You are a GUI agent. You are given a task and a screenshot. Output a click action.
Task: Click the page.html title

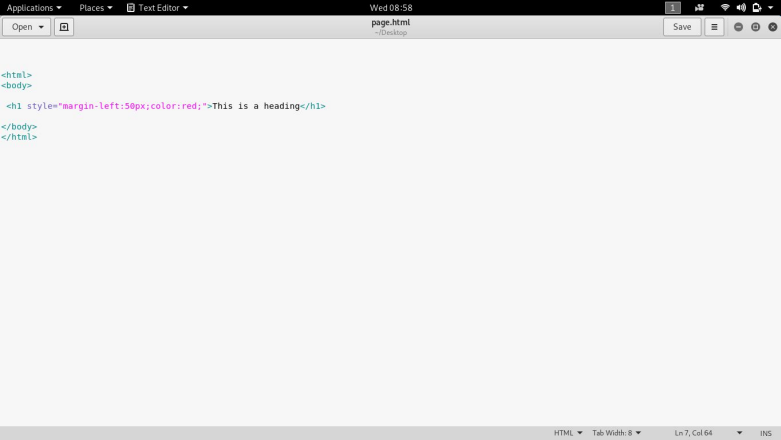390,22
